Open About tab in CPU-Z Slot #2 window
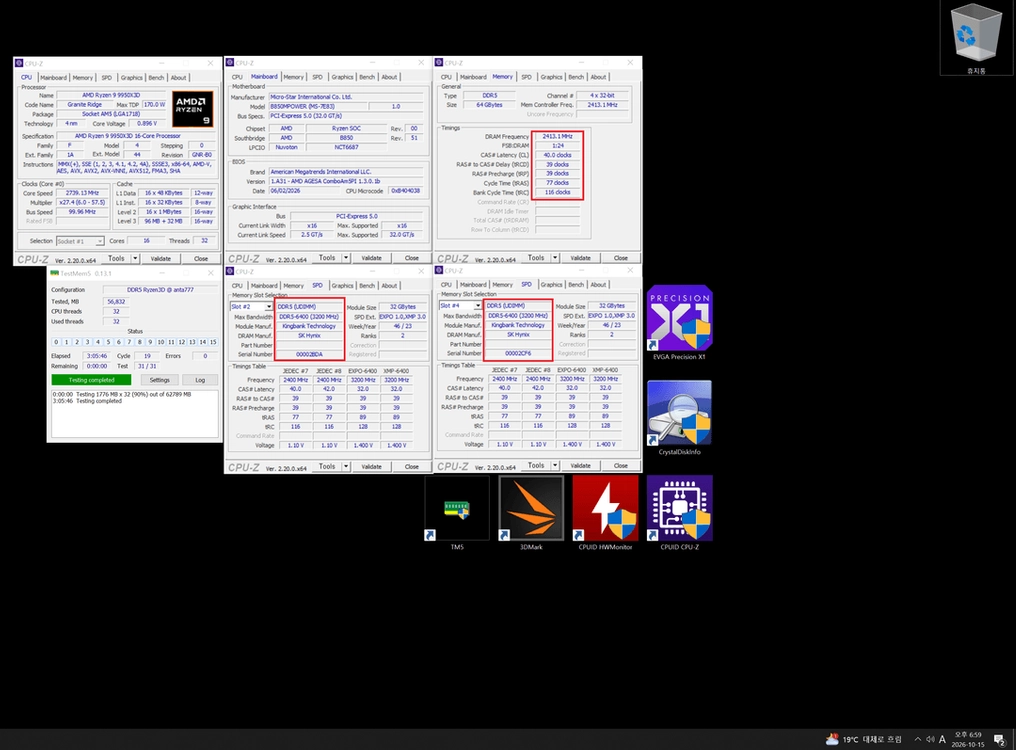Image resolution: width=1016 pixels, height=750 pixels. (x=389, y=286)
